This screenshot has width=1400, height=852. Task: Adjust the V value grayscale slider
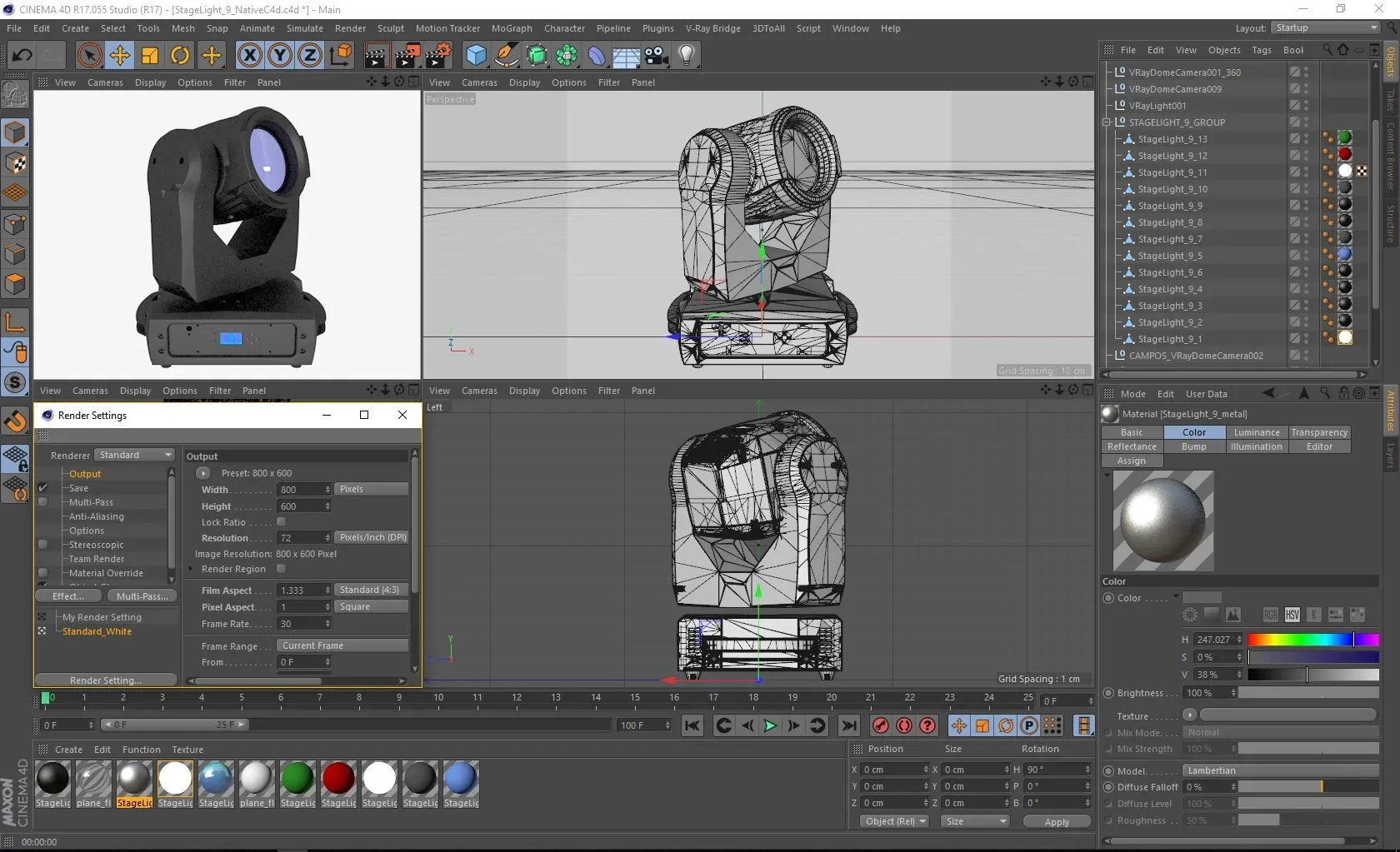click(x=1313, y=675)
